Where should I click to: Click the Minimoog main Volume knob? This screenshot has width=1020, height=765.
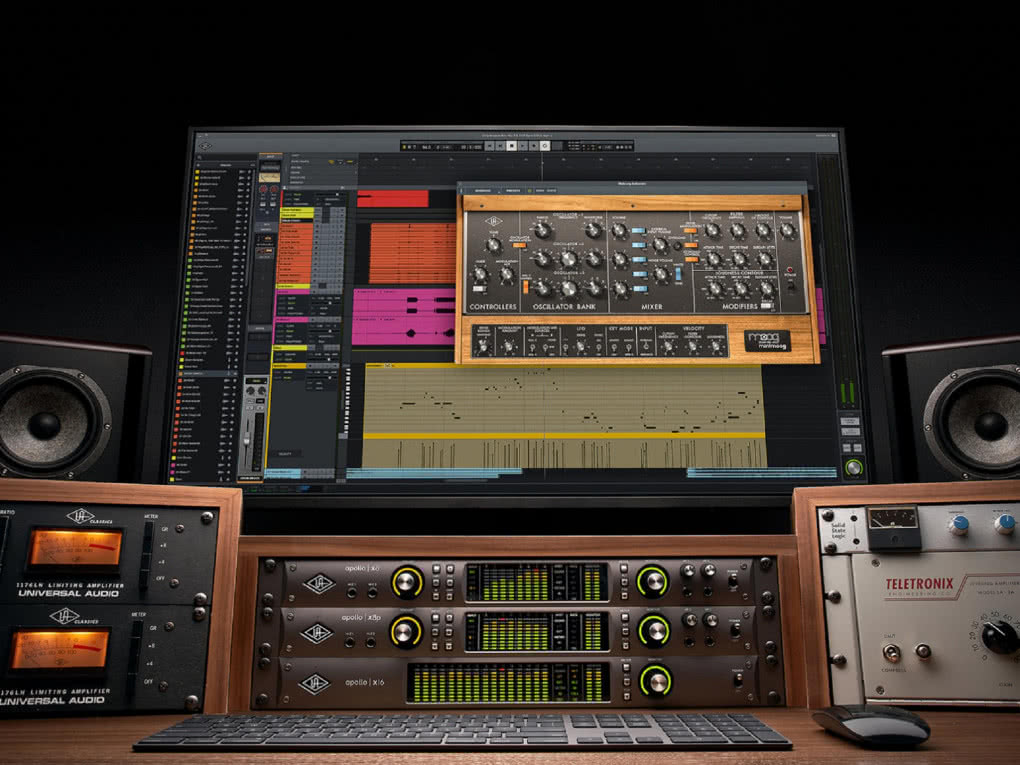click(x=787, y=230)
